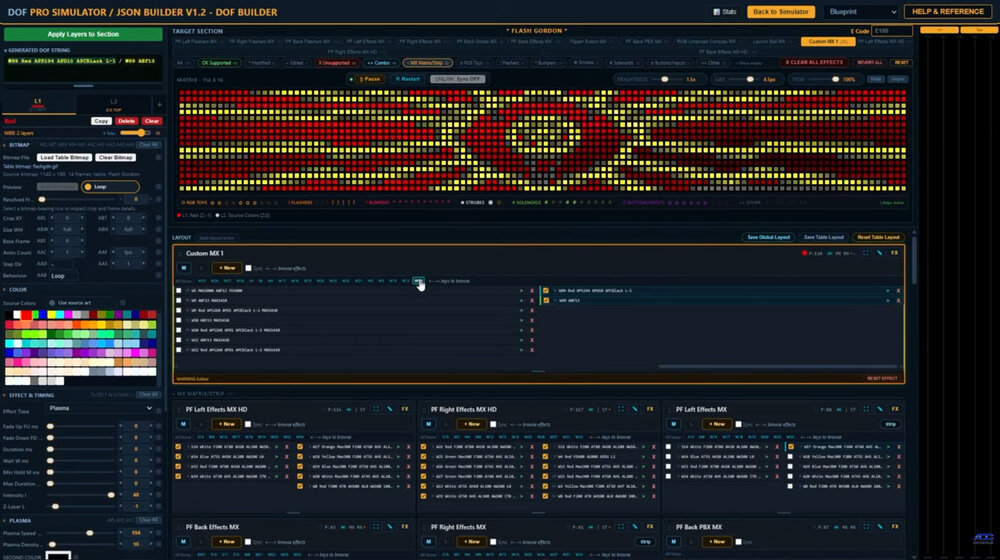
Task: Go Back to Simulator
Action: coord(781,11)
